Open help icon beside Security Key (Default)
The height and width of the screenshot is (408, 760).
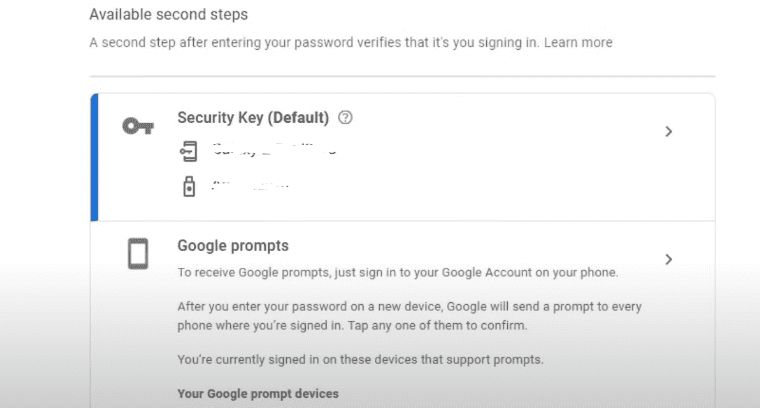click(346, 118)
